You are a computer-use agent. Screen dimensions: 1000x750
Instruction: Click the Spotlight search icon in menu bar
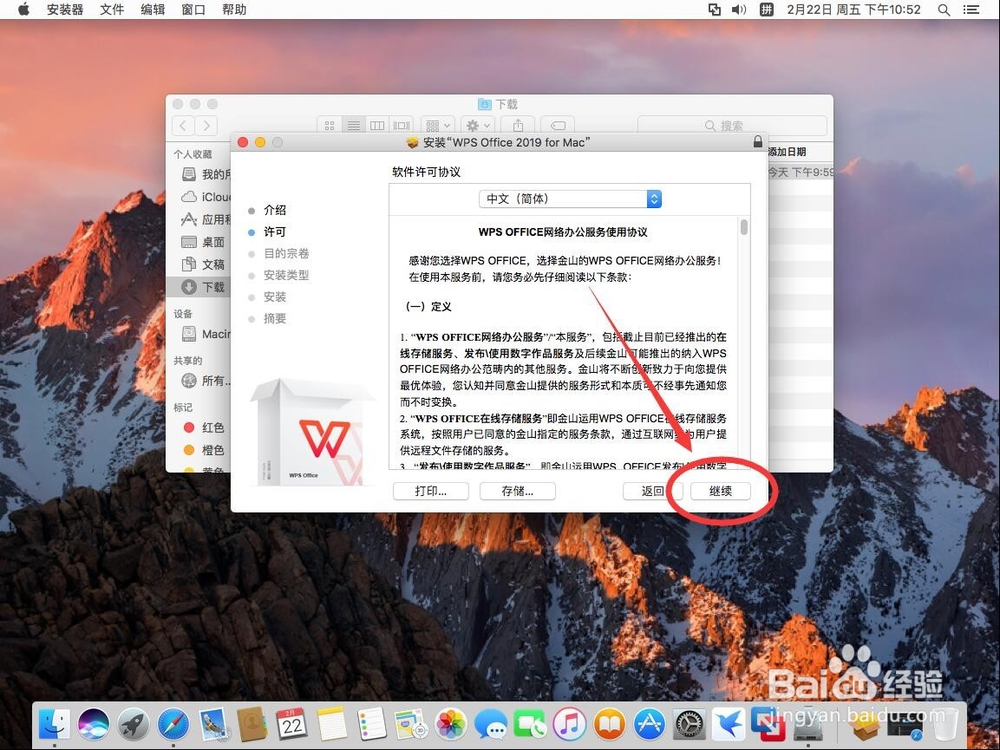point(944,10)
